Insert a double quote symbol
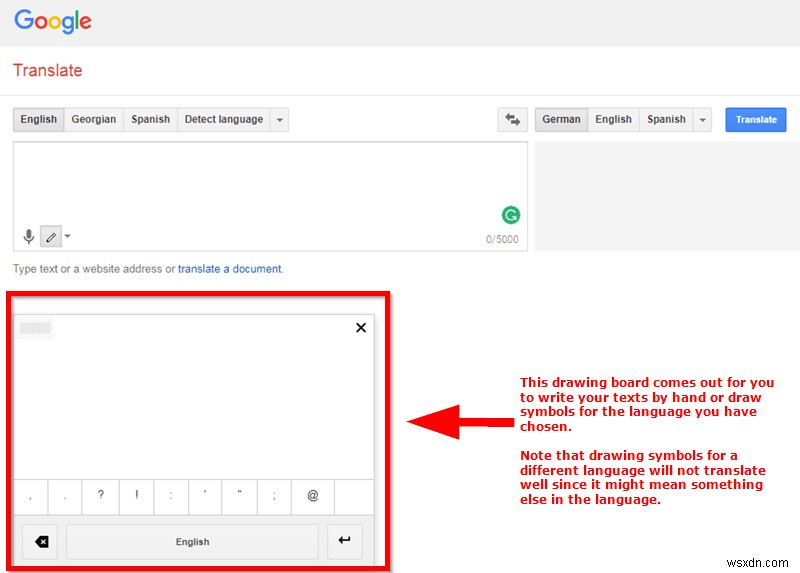800x573 pixels. point(239,496)
